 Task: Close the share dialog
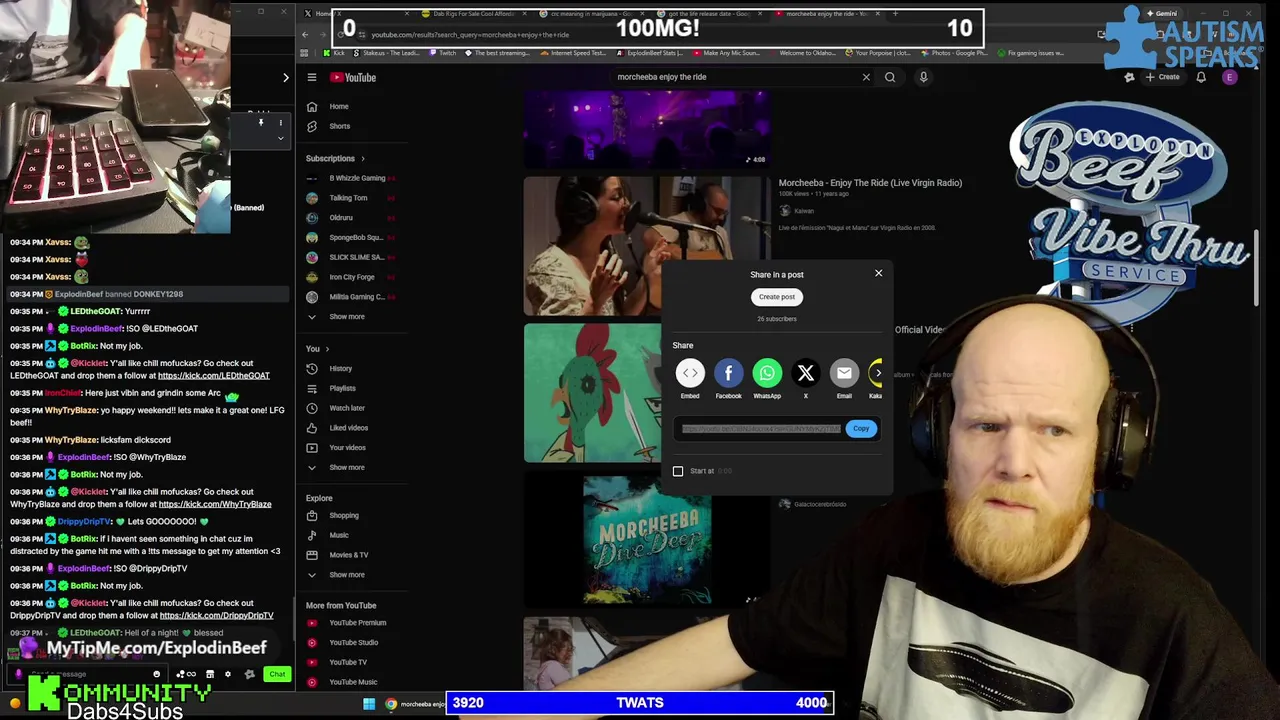click(x=879, y=273)
